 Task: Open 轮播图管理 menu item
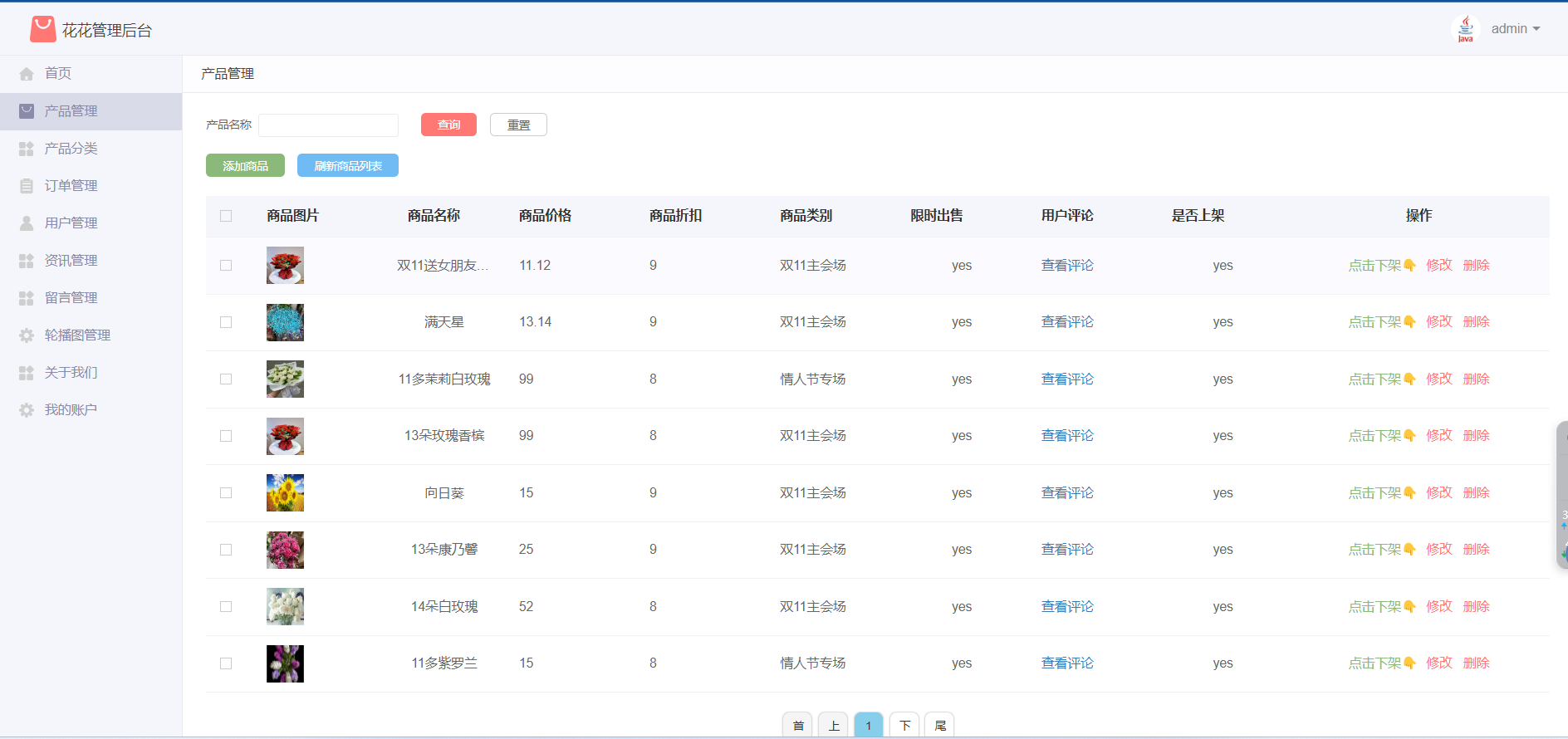(91, 335)
